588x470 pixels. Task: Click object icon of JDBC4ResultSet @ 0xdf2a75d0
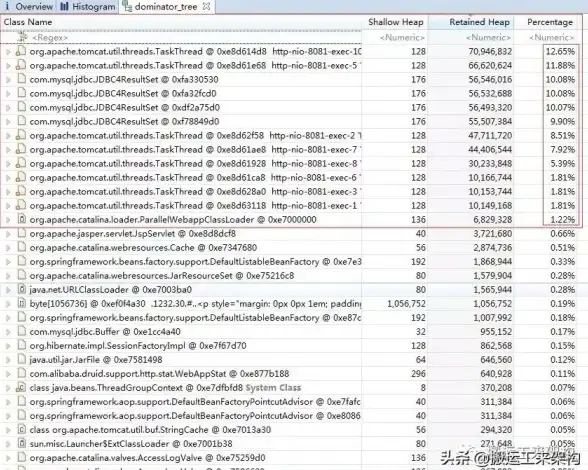22,107
